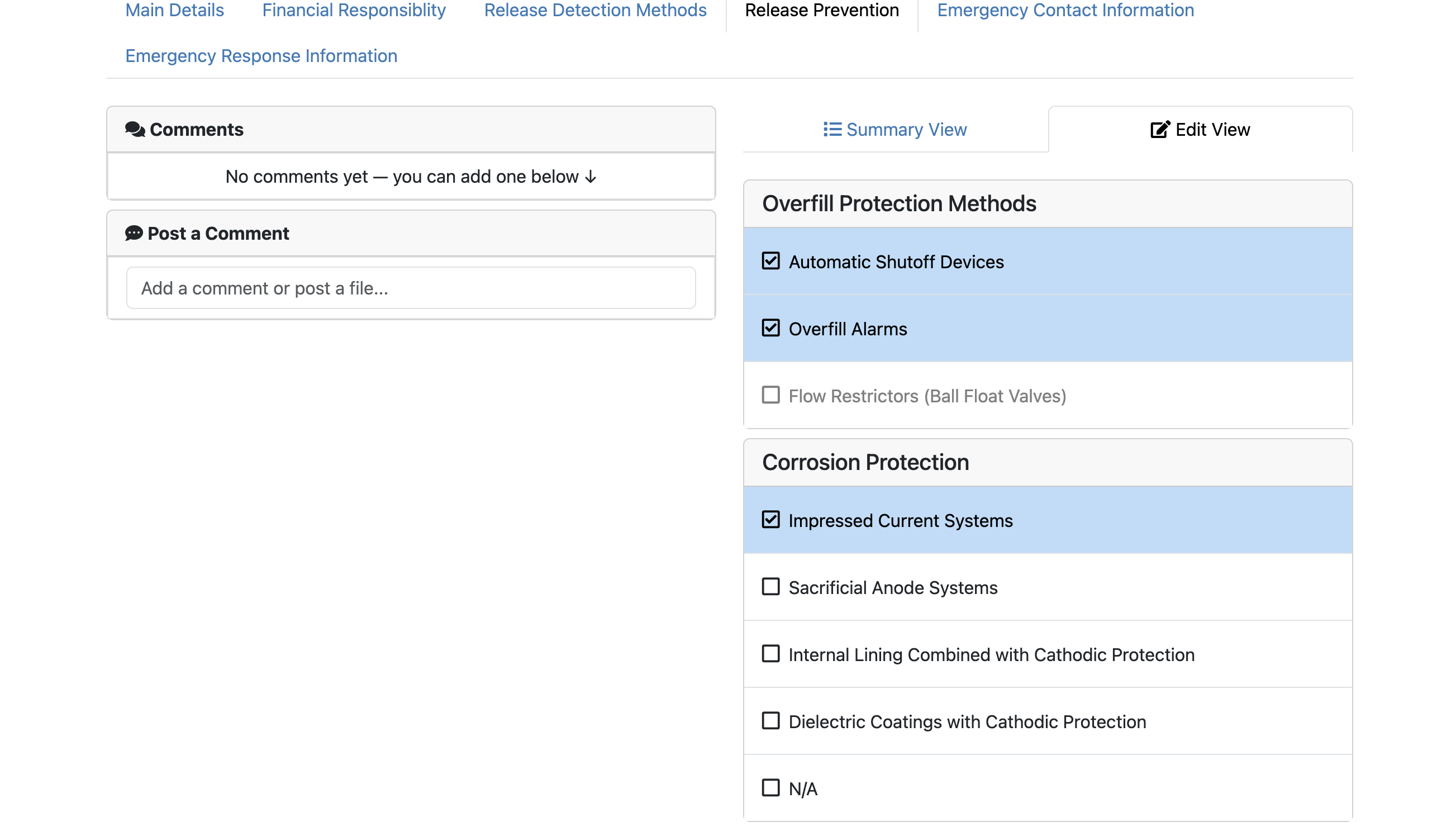
Task: Enable Sacrificial Anode Systems option
Action: tap(770, 587)
